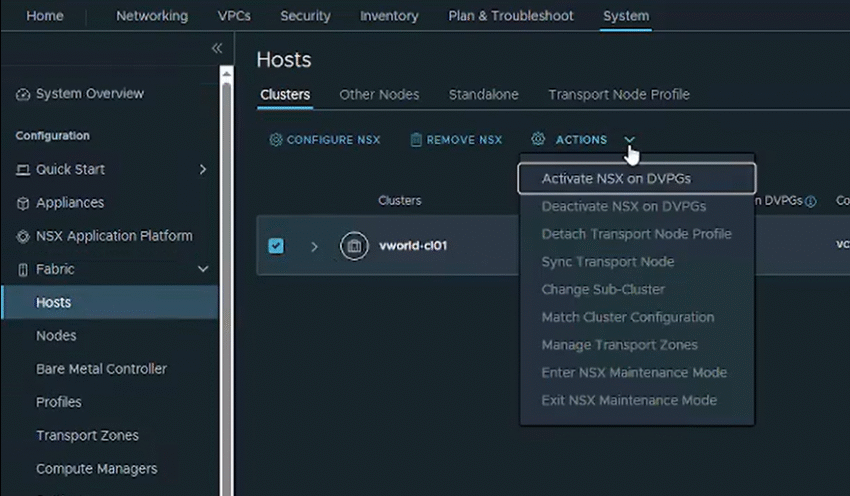Screen dimensions: 850x496
Task: Choose Detach Transport Node Profile
Action: point(636,234)
